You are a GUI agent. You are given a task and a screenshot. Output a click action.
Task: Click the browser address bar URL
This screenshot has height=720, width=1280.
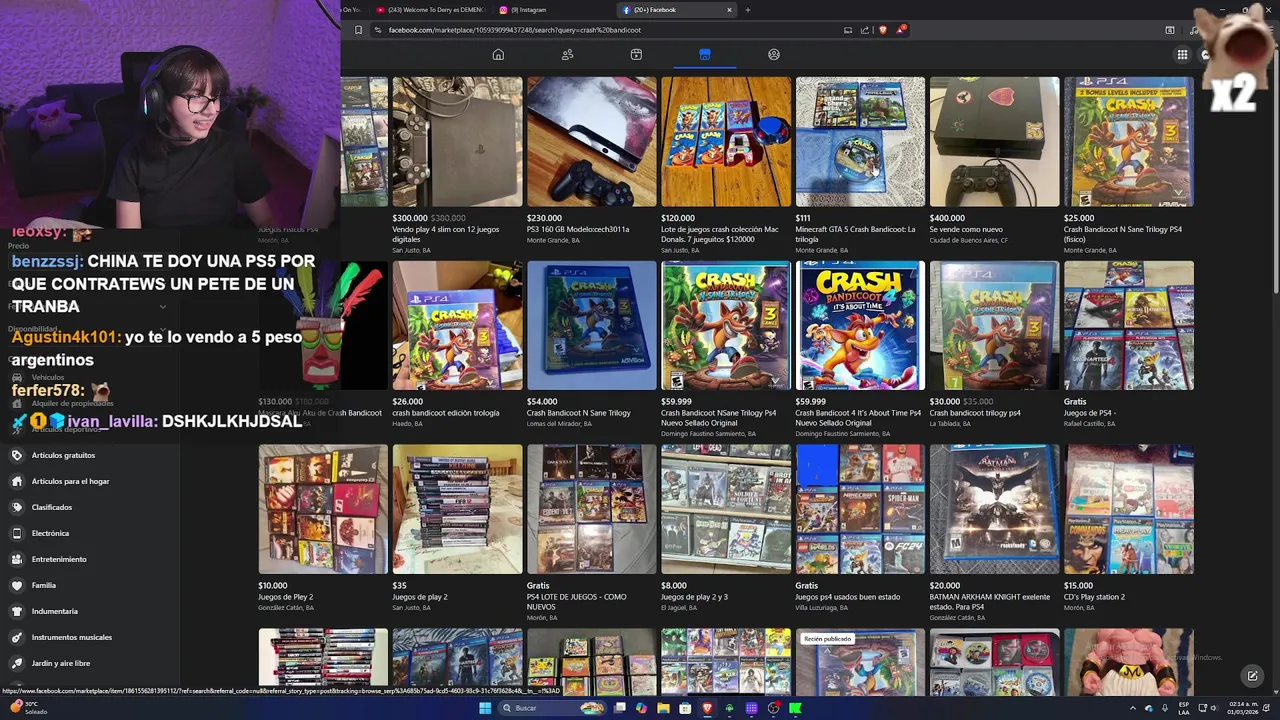[514, 30]
